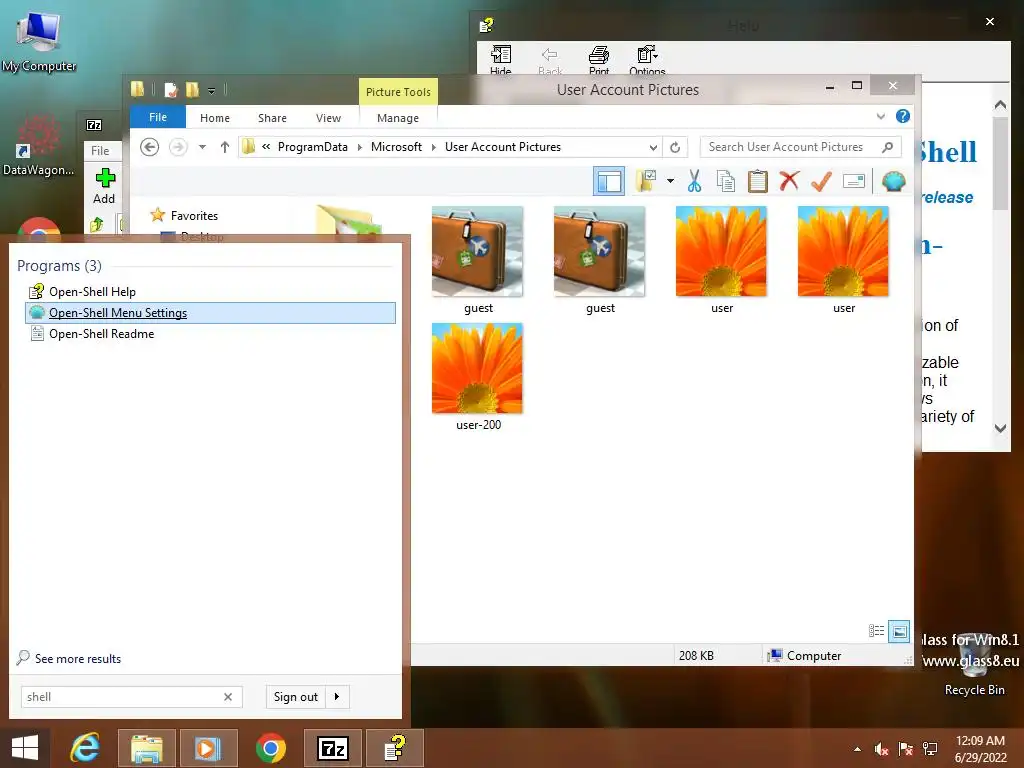This screenshot has width=1024, height=768.
Task: Go up one folder level arrow
Action: [x=225, y=147]
